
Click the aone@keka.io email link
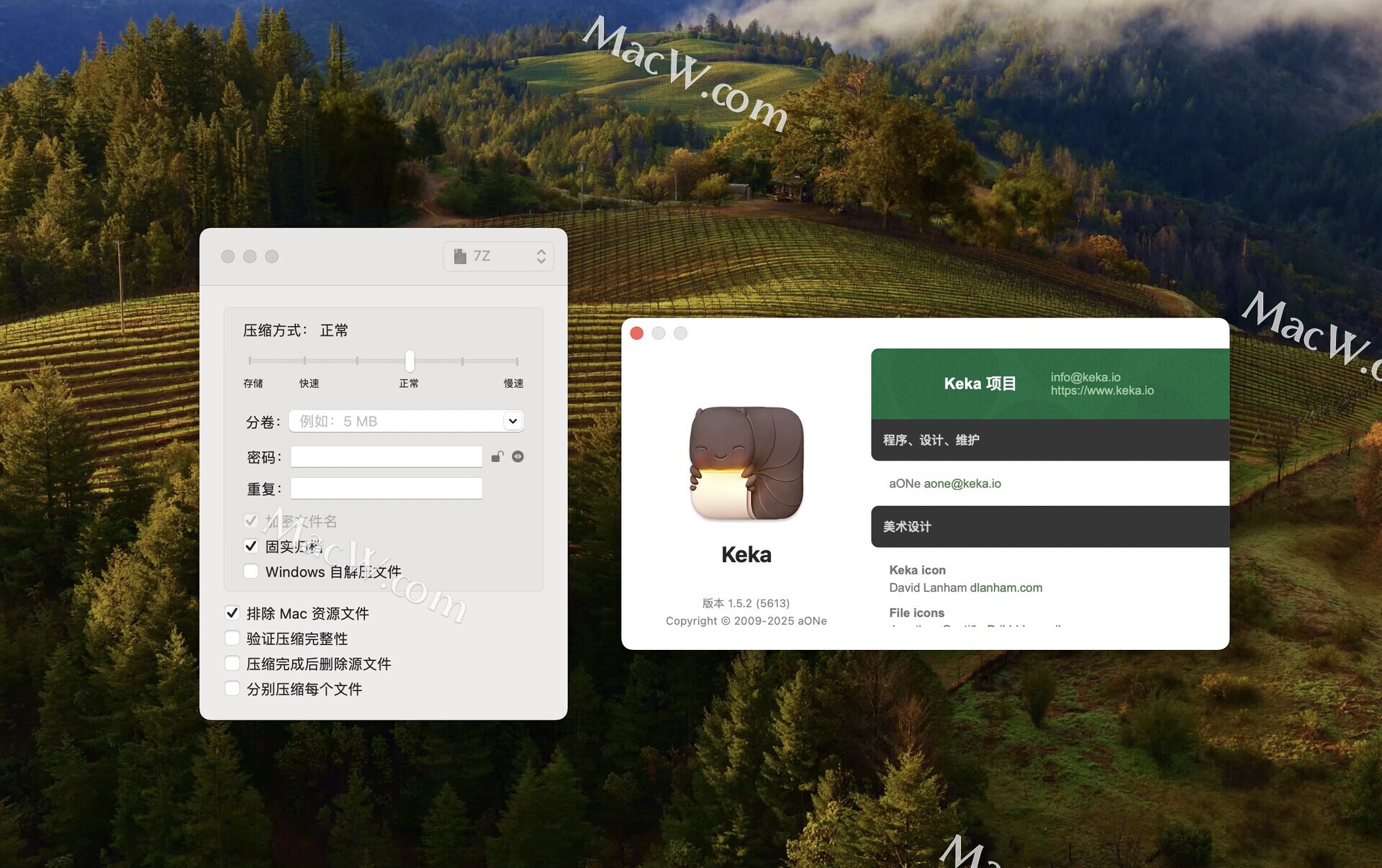(x=962, y=484)
